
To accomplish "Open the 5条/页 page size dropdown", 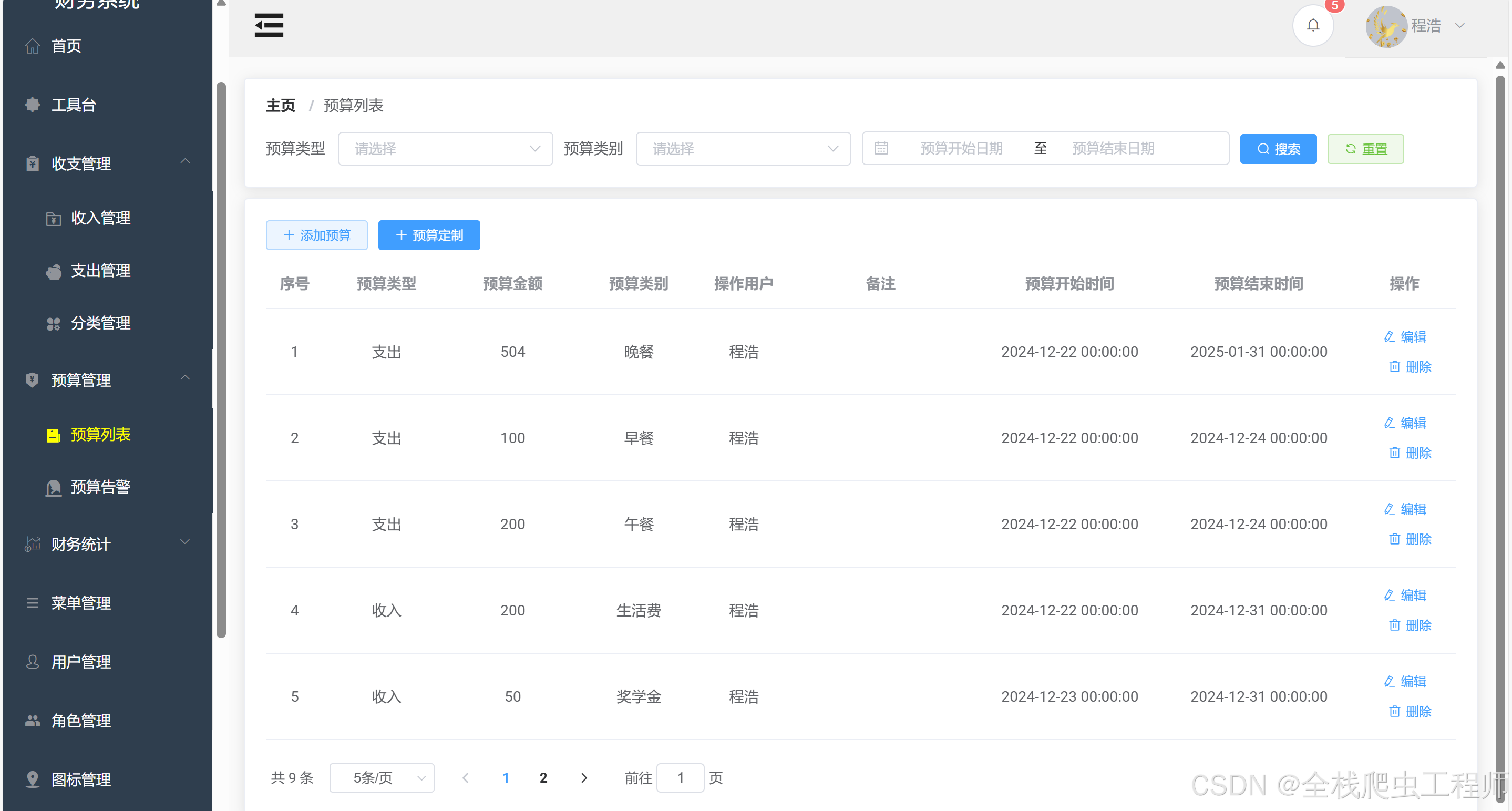I will 382,777.
